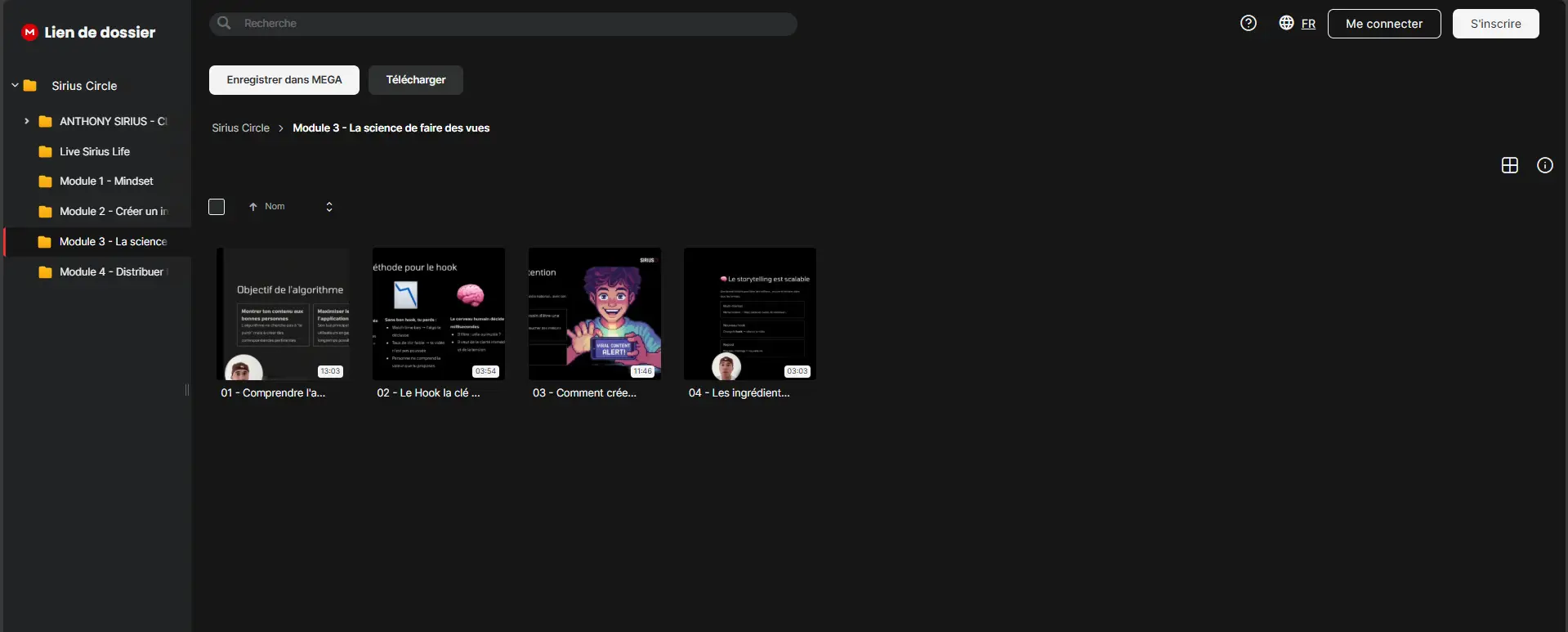Click the MEGA logo icon
This screenshot has height=632, width=1568.
(30, 32)
